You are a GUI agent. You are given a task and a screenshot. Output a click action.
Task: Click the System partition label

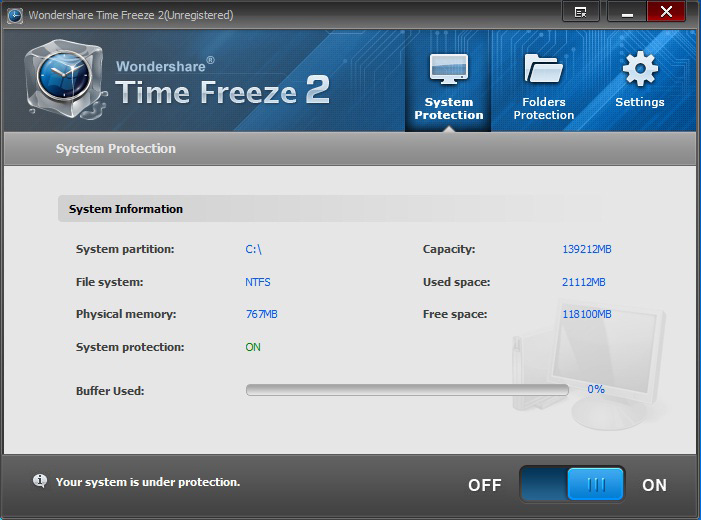pos(125,249)
